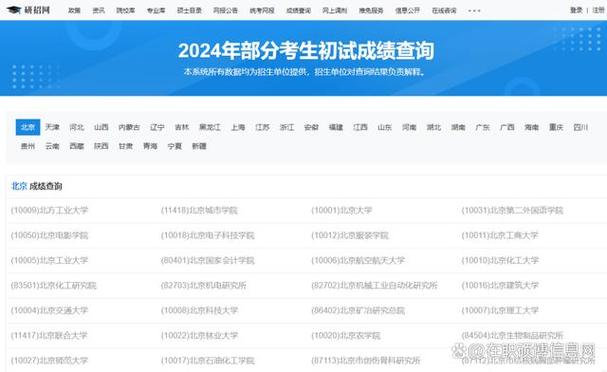Open 硕士目录 in the navigation bar
607x372 pixels.
(189, 10)
